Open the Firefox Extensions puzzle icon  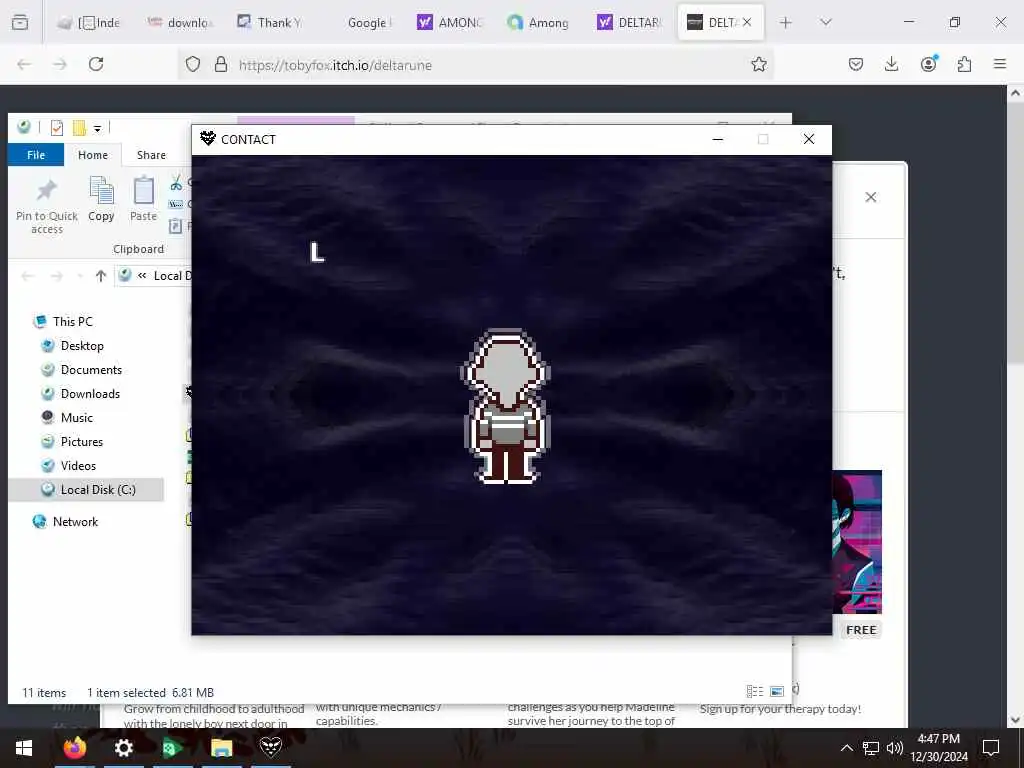tap(965, 64)
